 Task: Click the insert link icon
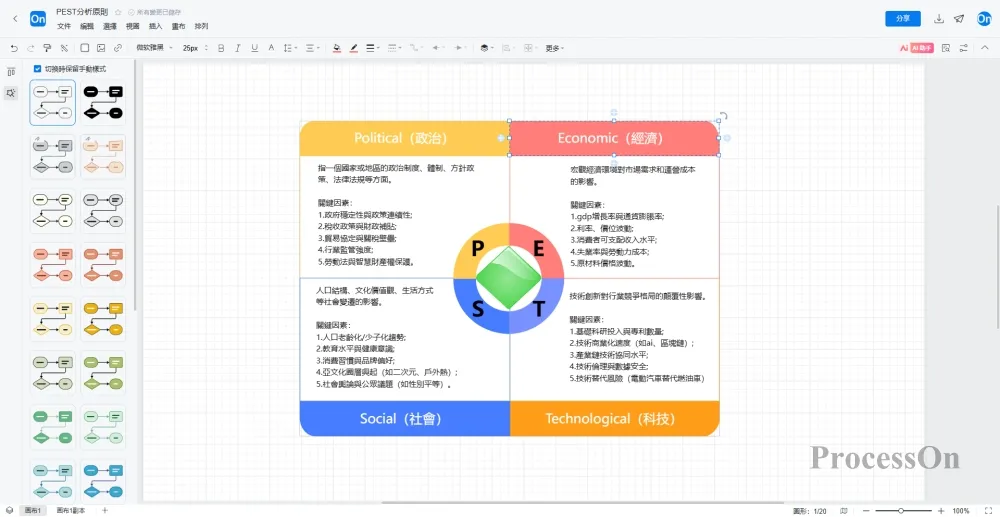117,47
